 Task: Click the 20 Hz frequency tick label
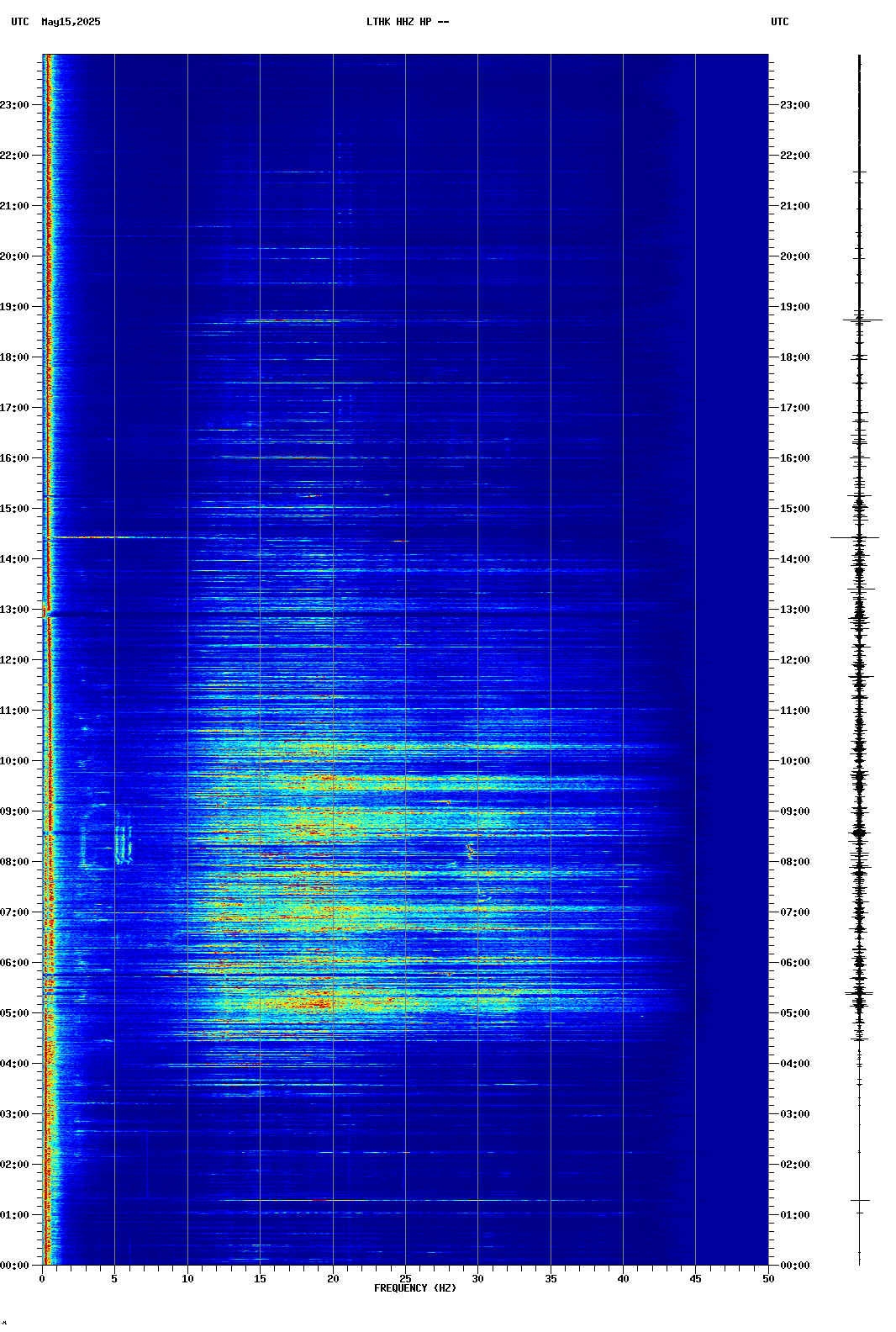(333, 1279)
